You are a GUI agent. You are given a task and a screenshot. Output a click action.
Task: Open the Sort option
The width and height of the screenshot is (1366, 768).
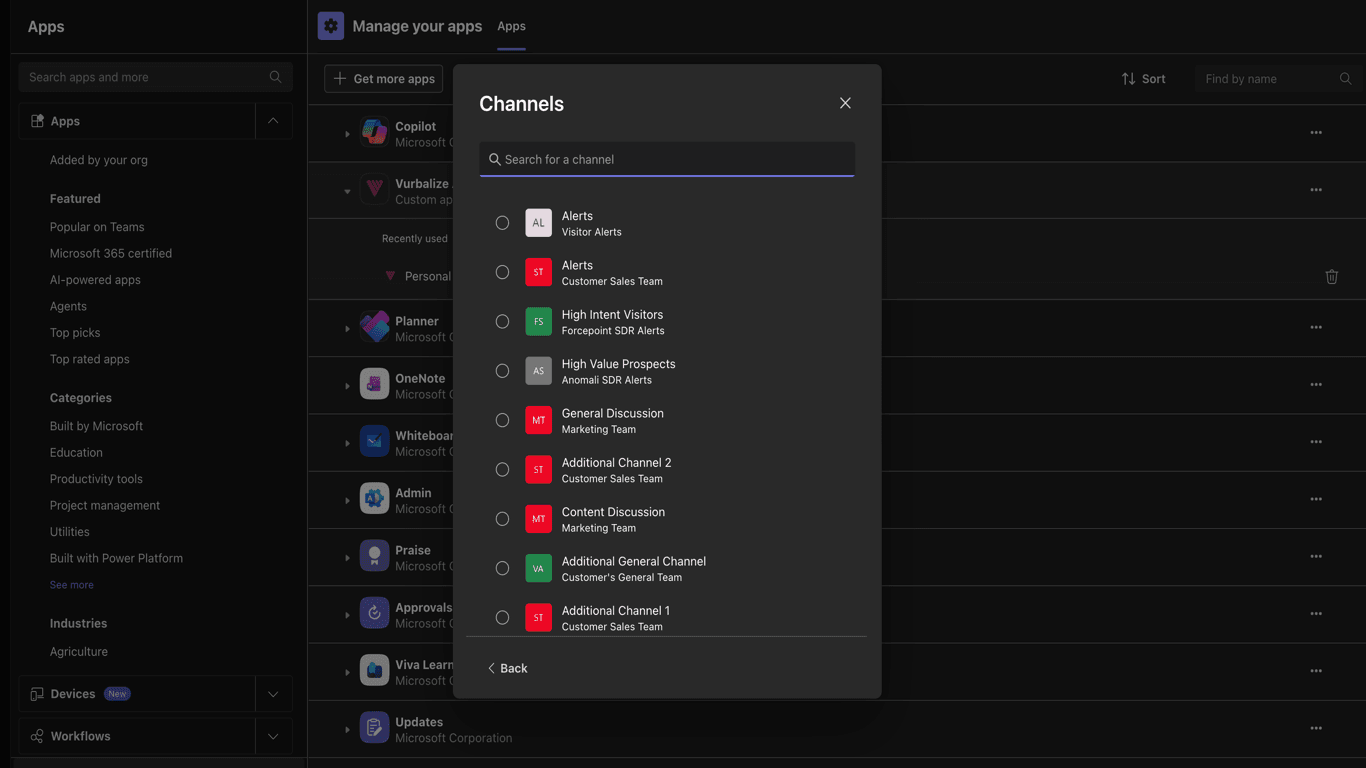click(1143, 79)
